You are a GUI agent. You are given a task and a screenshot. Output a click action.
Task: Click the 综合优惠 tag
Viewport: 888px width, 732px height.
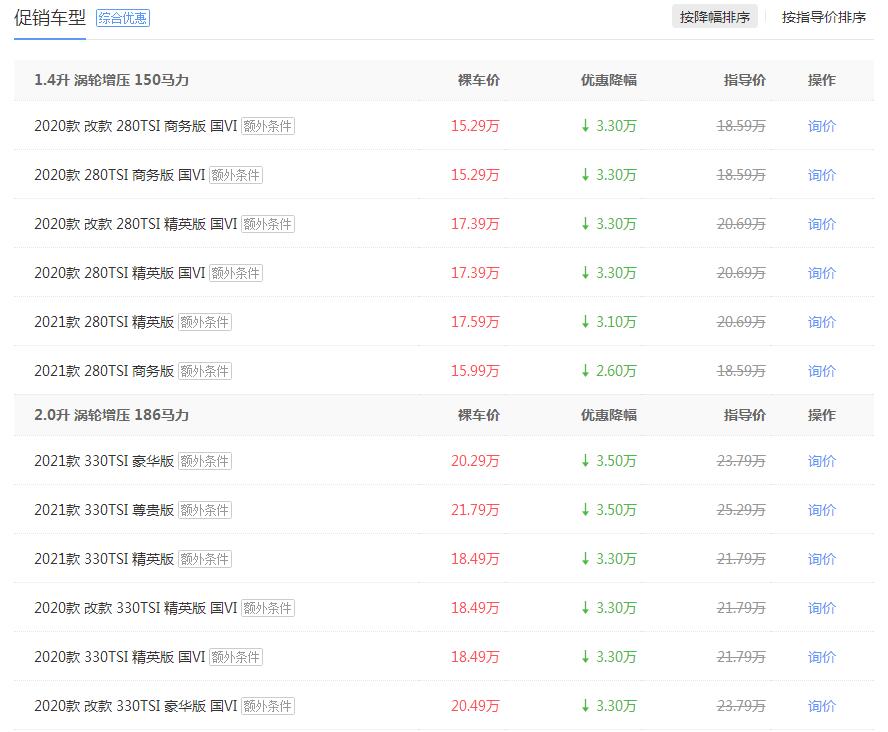[123, 18]
